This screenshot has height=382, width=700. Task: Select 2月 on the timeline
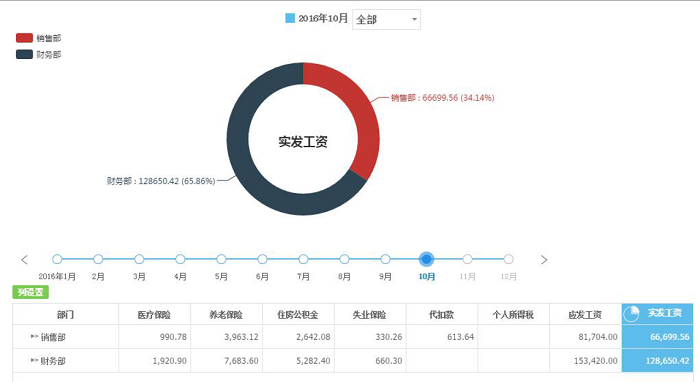(98, 259)
